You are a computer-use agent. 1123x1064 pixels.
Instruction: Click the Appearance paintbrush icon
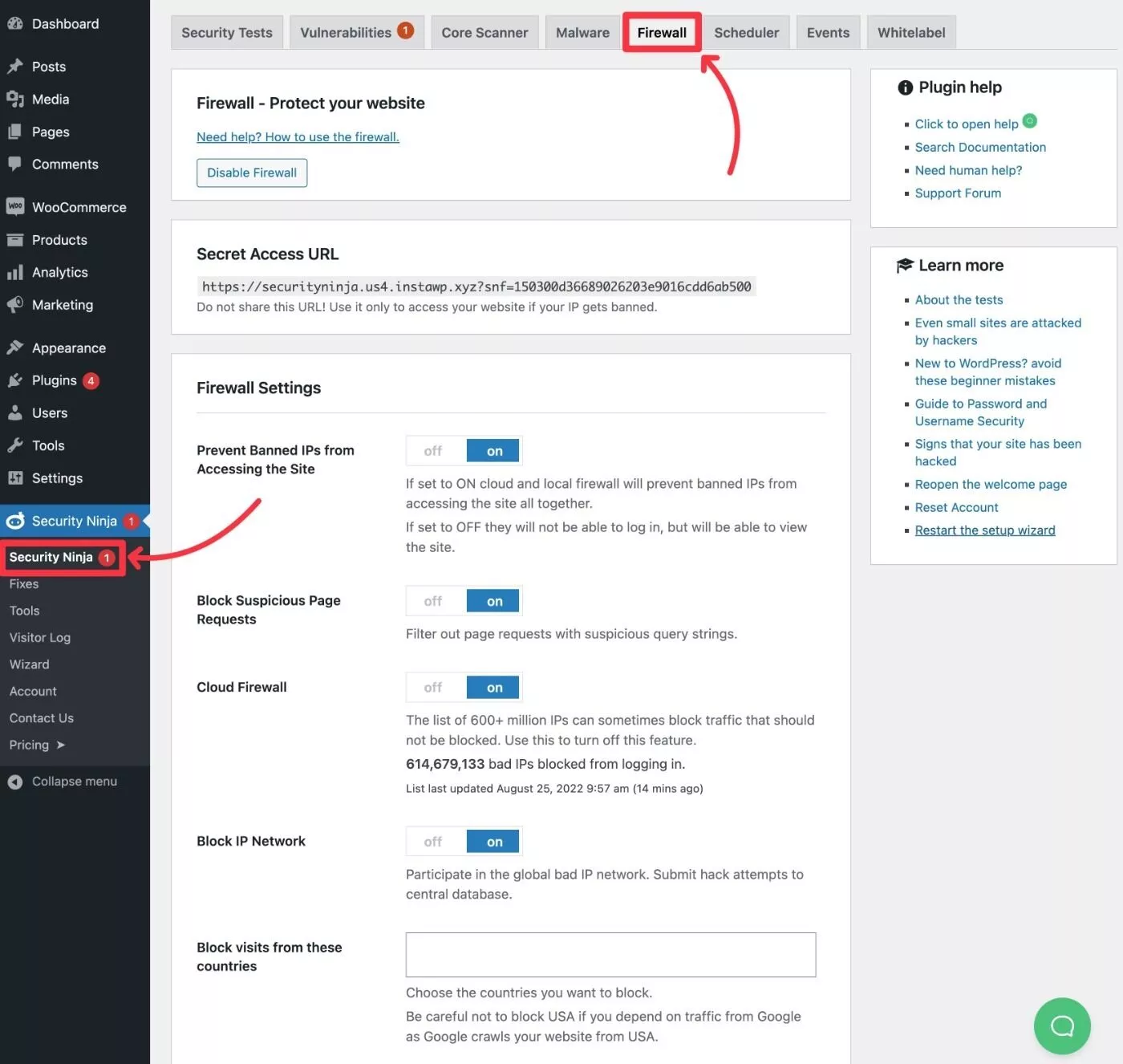click(x=14, y=347)
